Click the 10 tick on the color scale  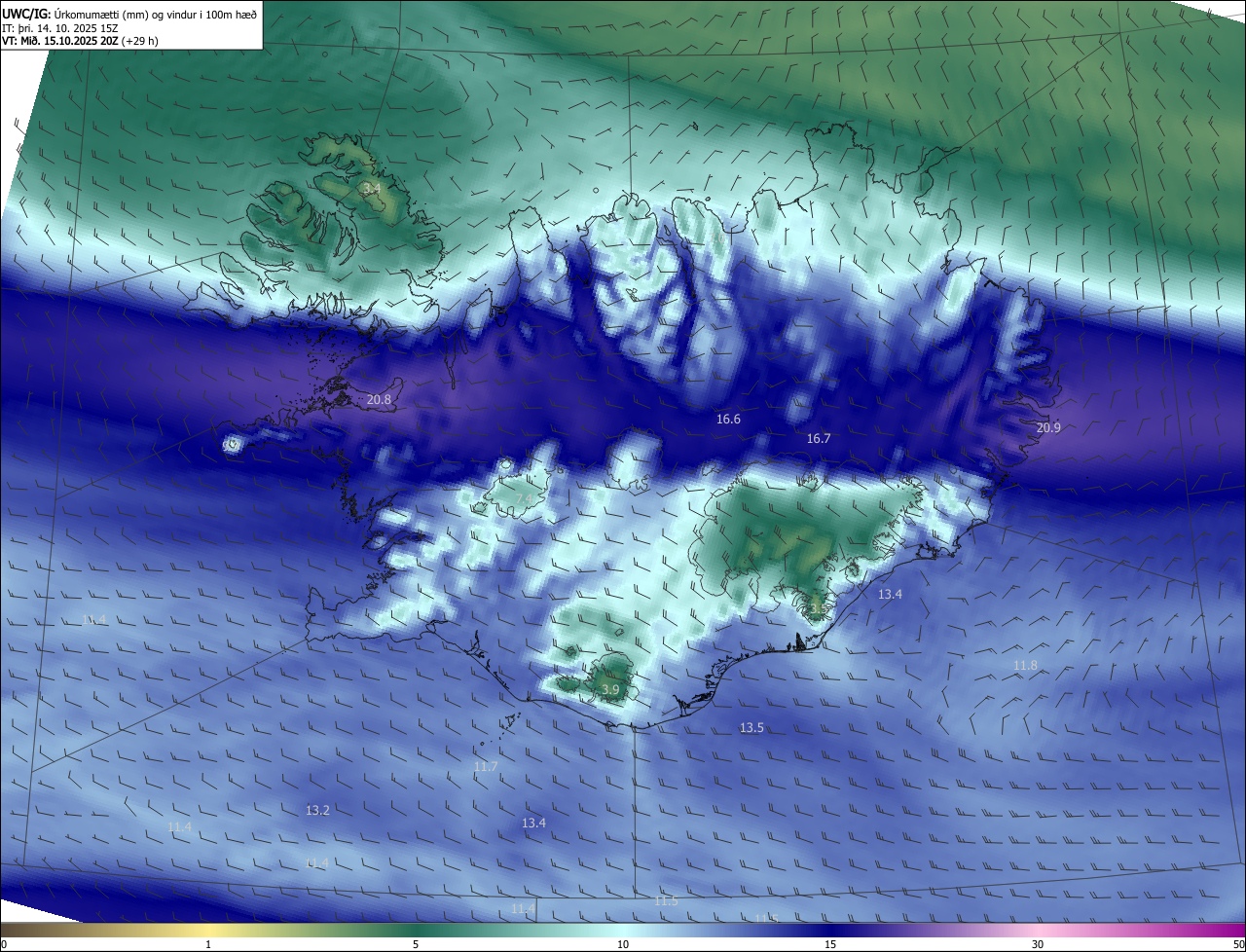pyautogui.click(x=623, y=944)
